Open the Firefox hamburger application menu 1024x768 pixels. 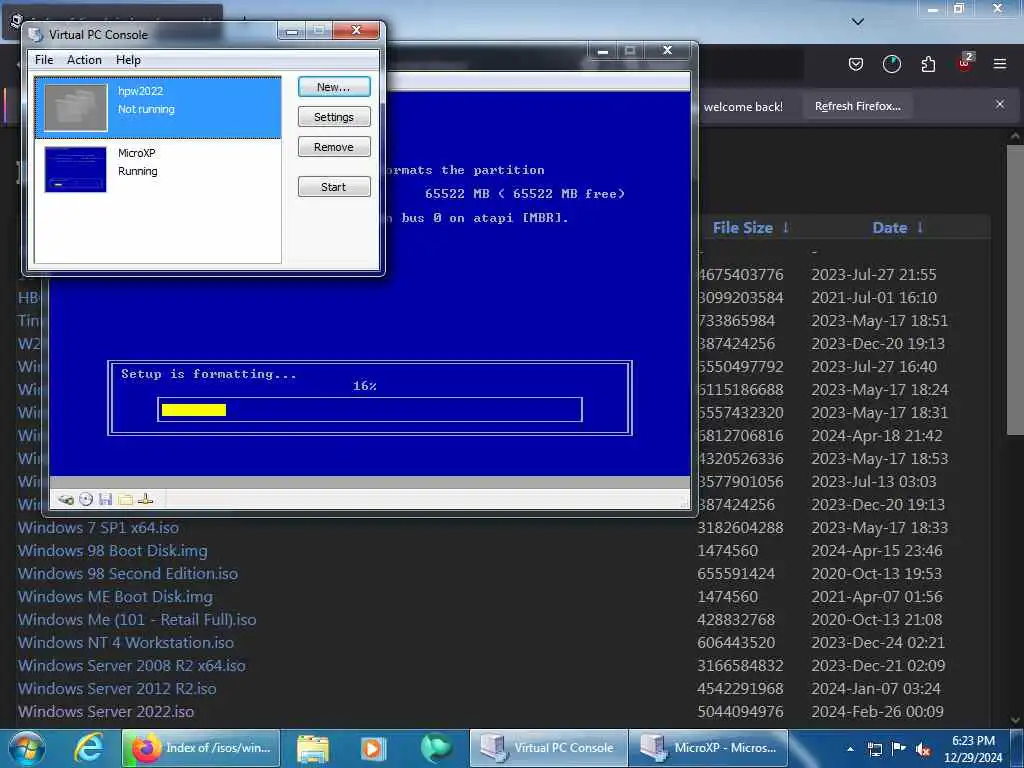pos(999,64)
